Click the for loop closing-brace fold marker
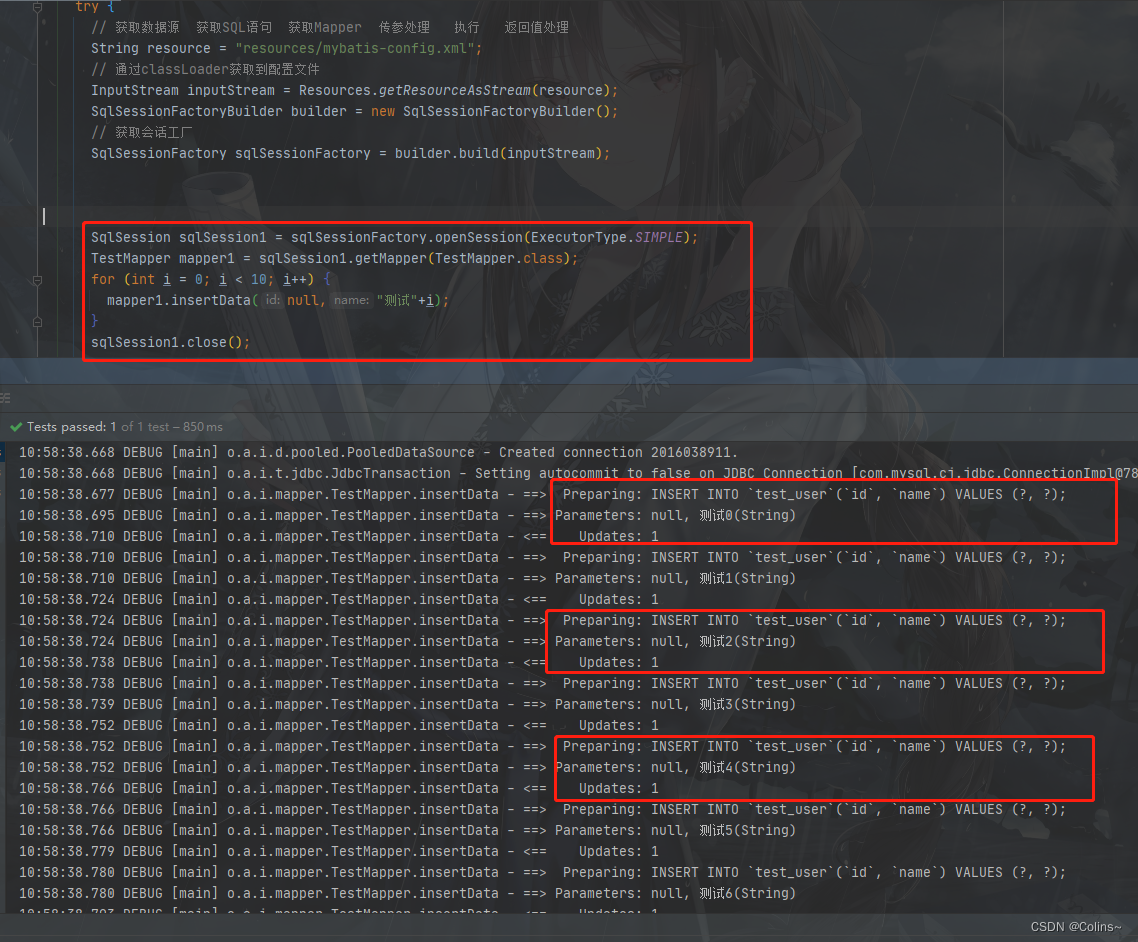Image resolution: width=1138 pixels, height=942 pixels. (38, 321)
